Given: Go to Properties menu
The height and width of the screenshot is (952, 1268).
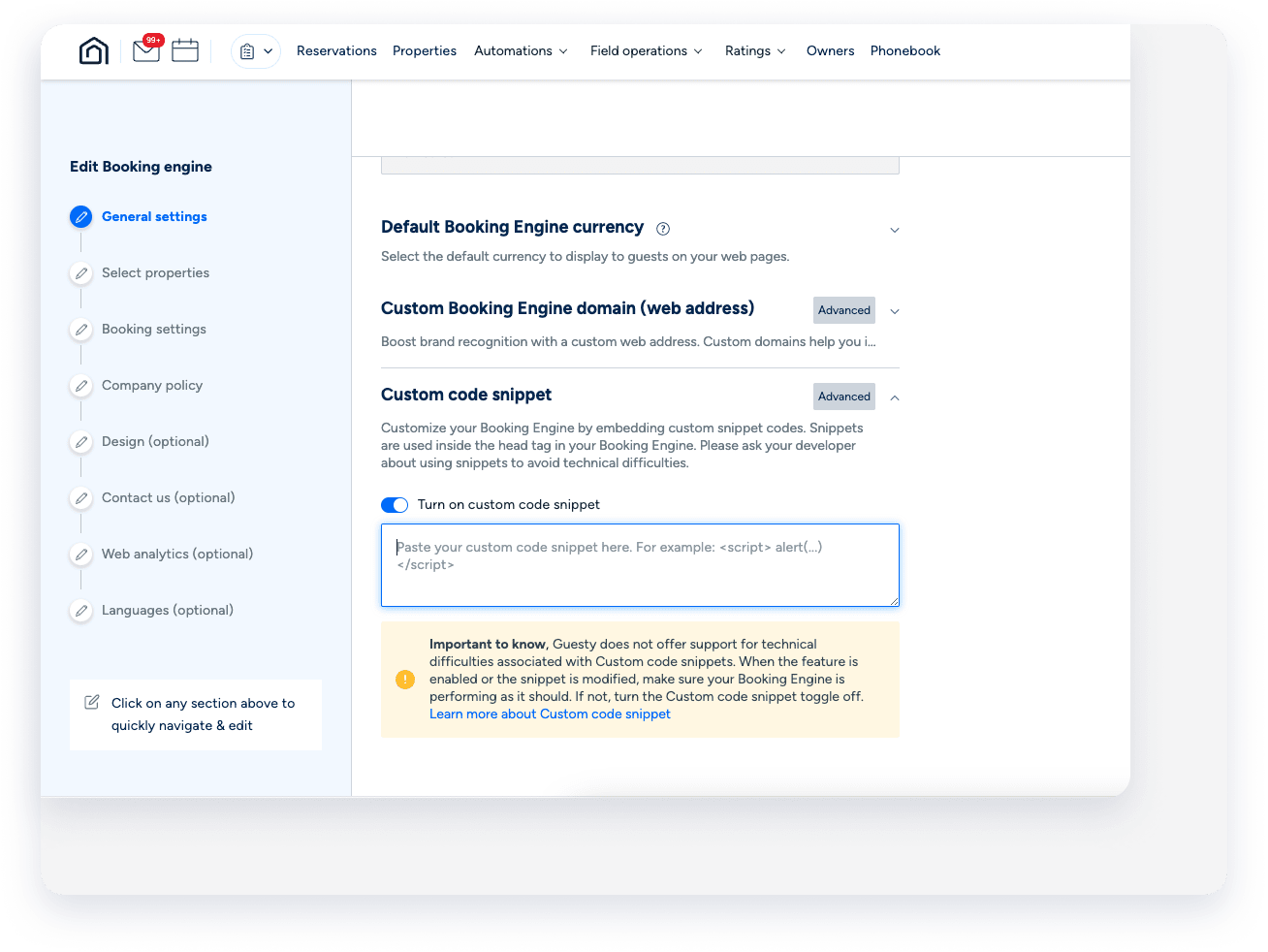Looking at the screenshot, I should [425, 50].
